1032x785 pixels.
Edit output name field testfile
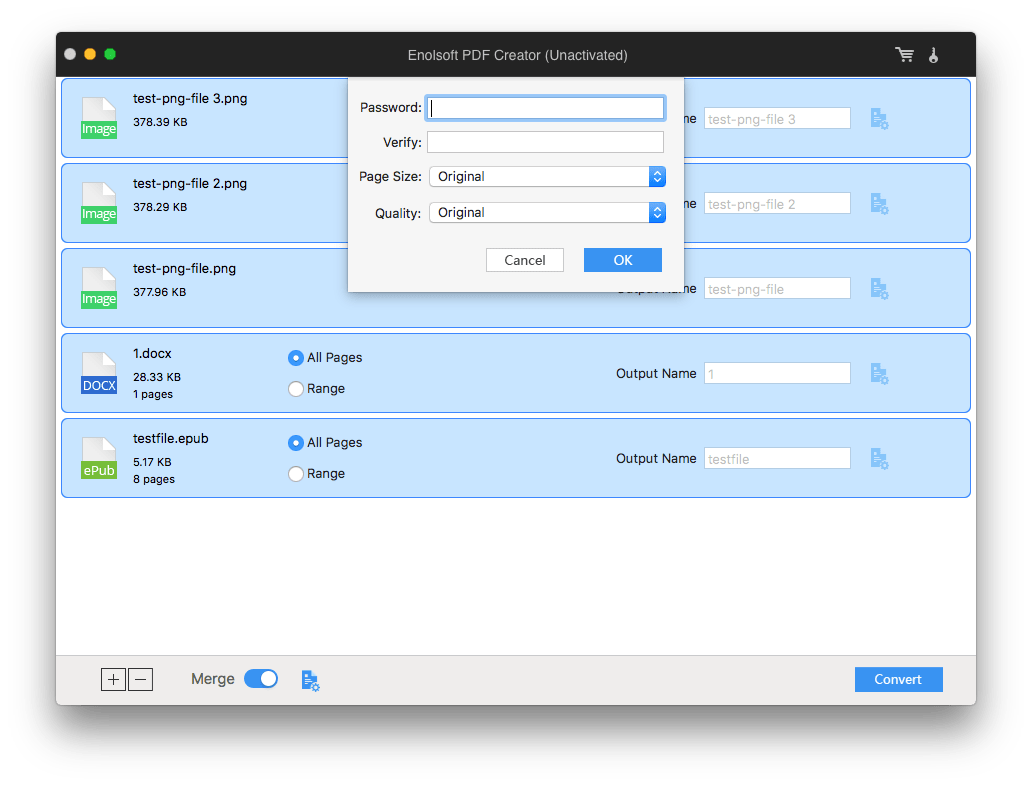coord(777,459)
